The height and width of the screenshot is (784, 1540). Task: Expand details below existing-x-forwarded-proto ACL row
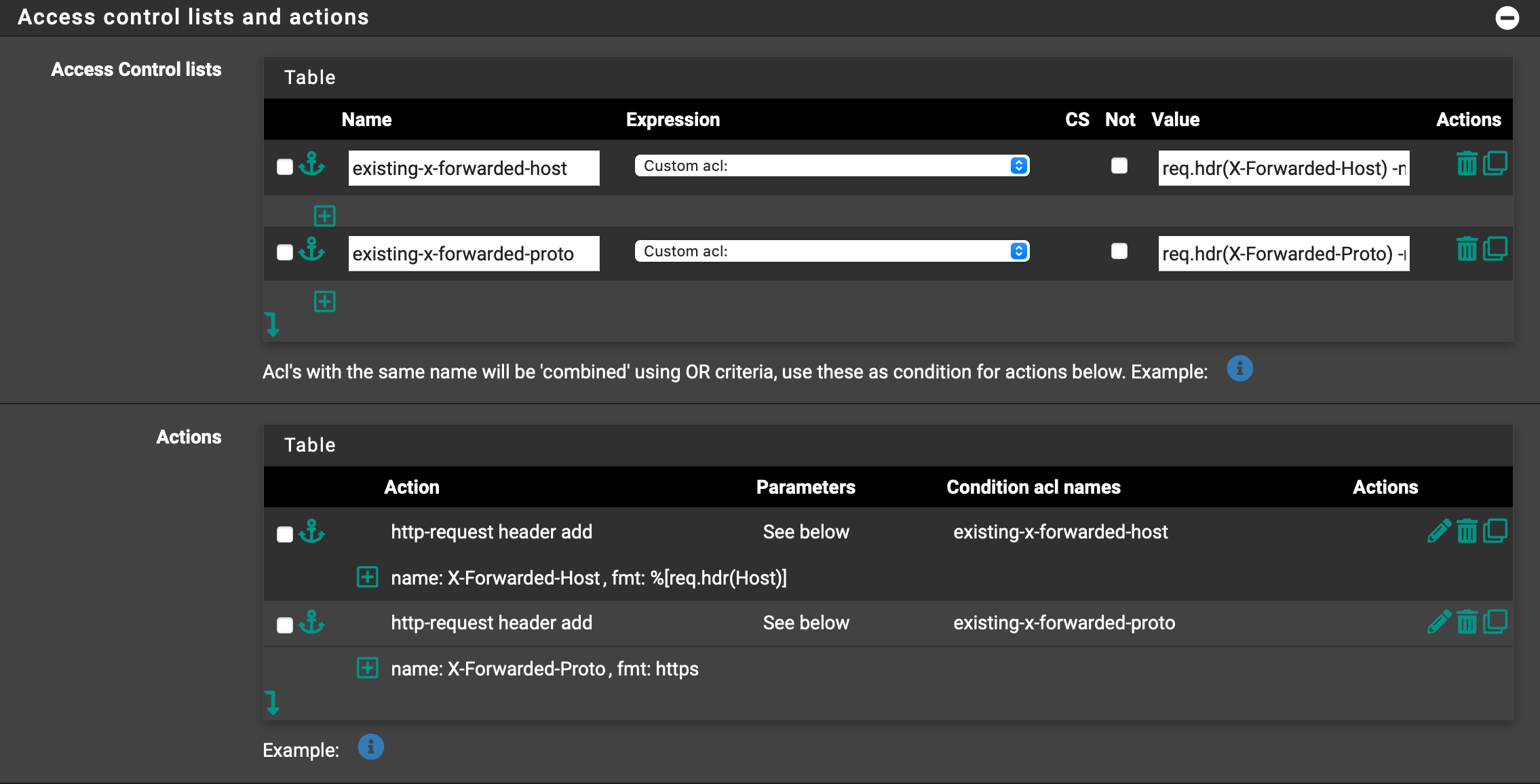pos(325,301)
